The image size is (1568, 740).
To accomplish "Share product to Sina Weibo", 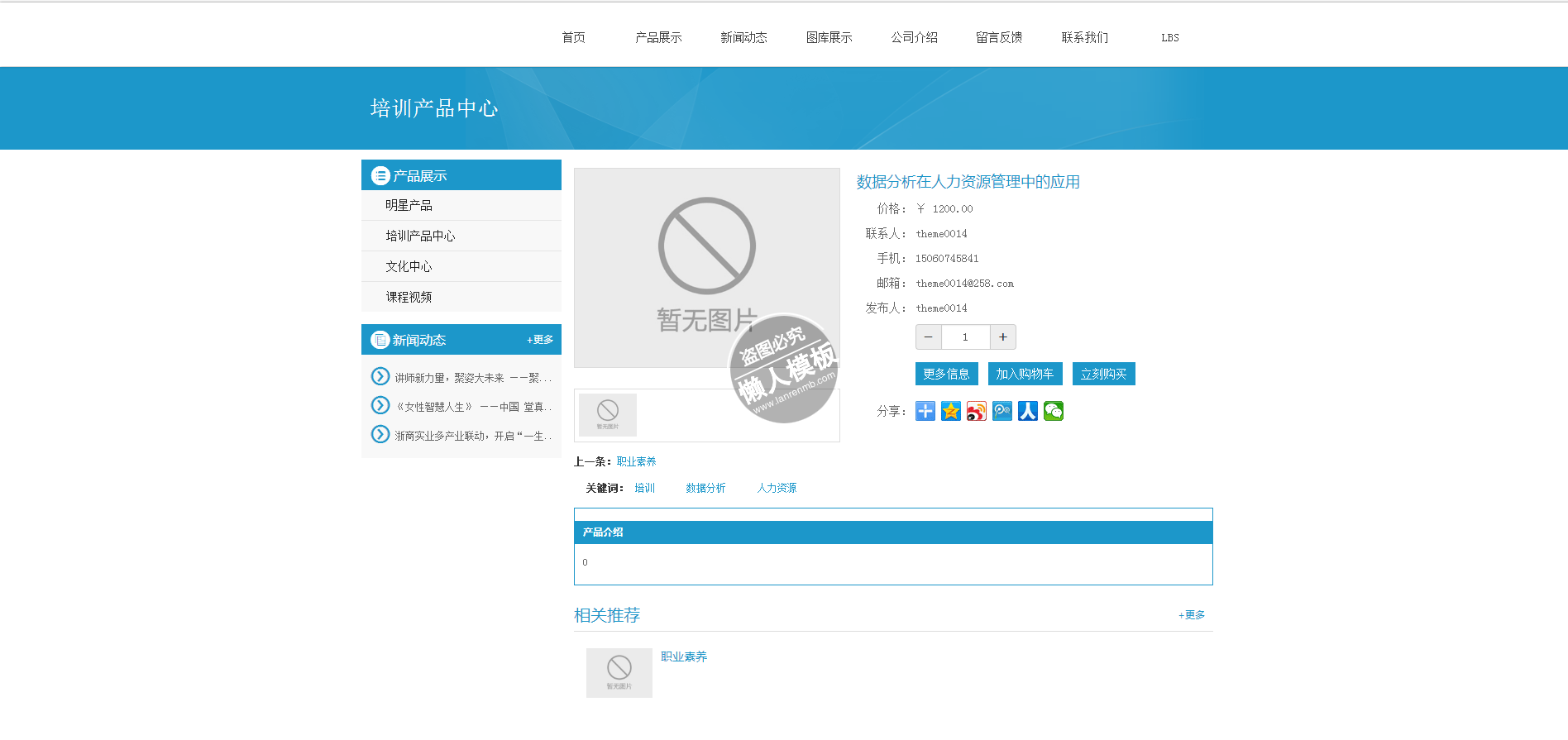I will tap(976, 411).
